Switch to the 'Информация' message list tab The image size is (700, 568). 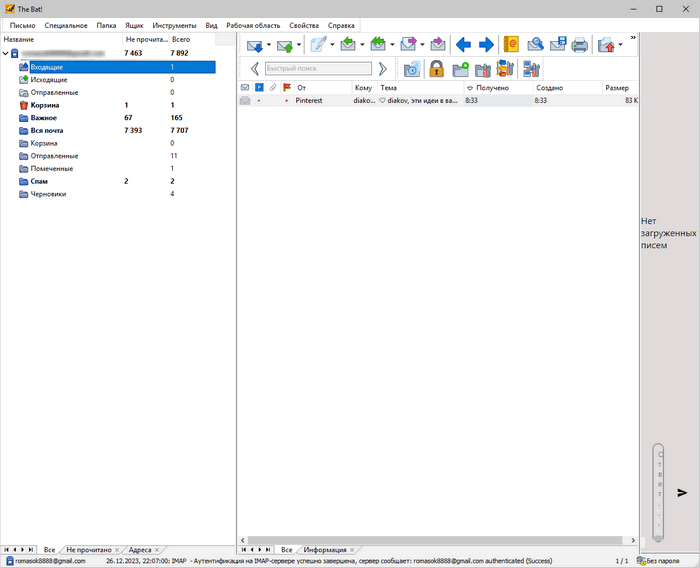pos(325,550)
